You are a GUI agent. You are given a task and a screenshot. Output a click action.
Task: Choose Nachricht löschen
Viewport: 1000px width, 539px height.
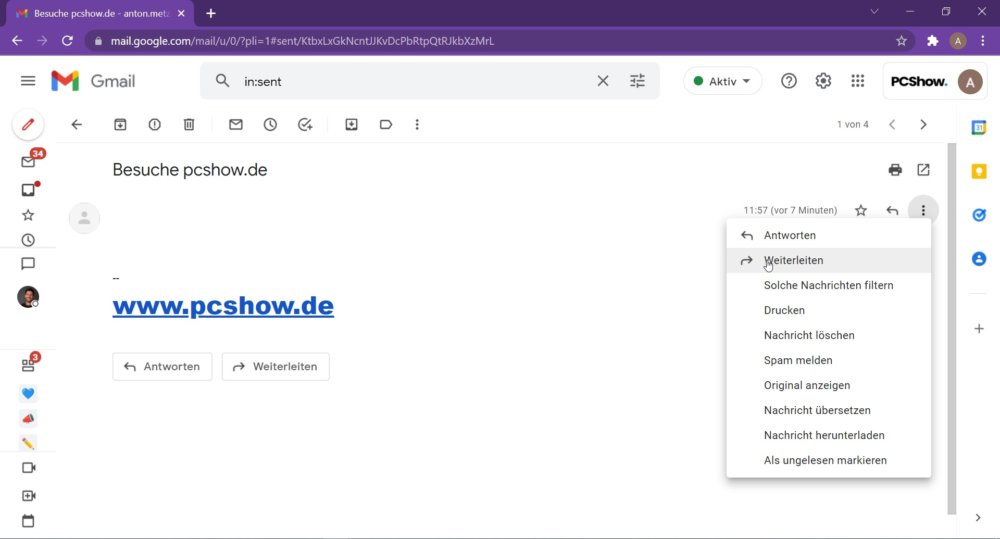point(828,335)
